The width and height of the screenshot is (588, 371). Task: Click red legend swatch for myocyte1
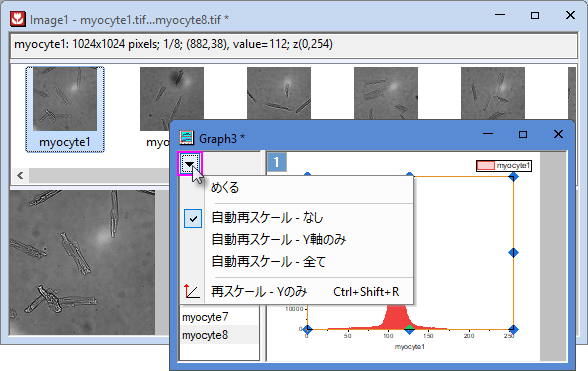(486, 165)
